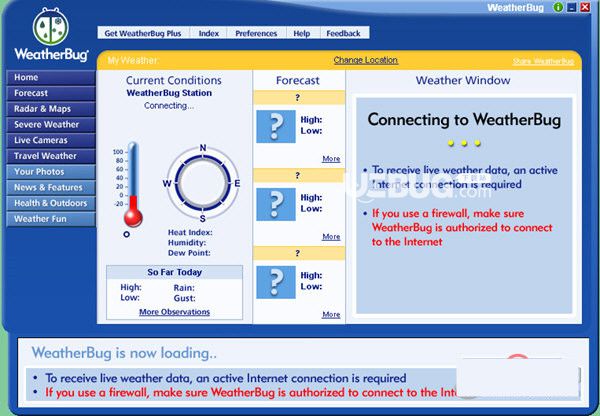
Task: Click the wind compass dial
Action: point(203,183)
